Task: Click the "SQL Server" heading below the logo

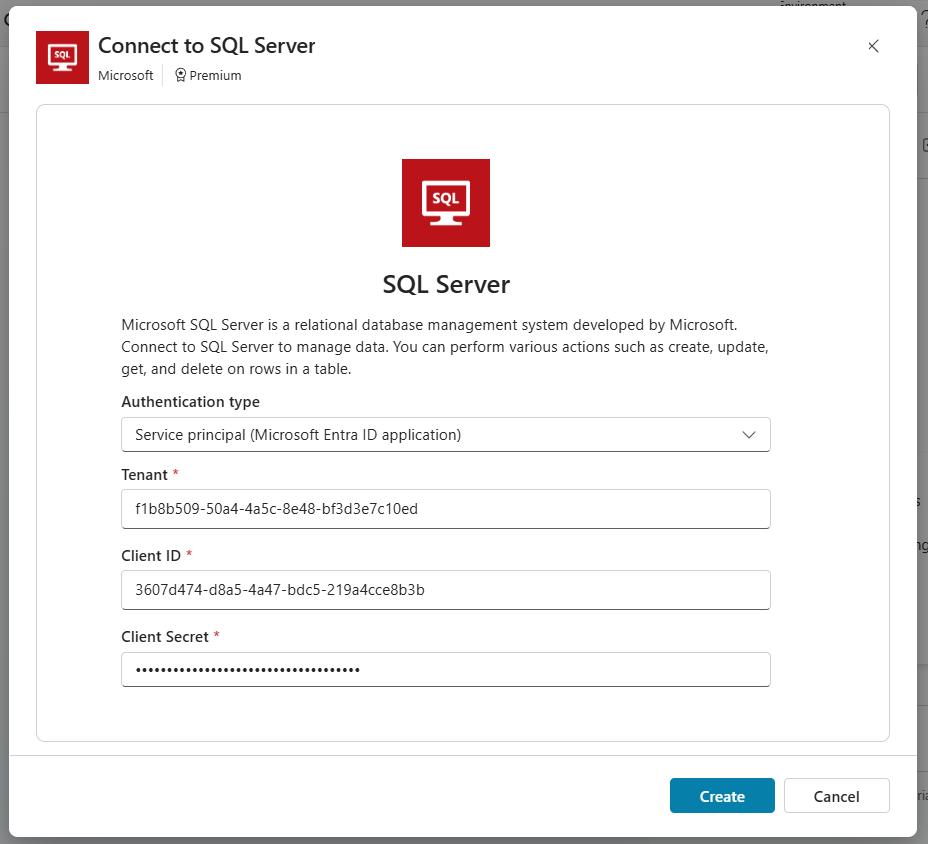Action: 446,285
